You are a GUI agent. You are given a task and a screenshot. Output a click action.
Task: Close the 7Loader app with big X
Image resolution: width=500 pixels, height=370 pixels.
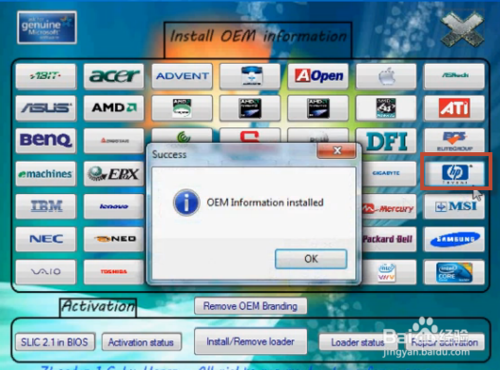(462, 28)
